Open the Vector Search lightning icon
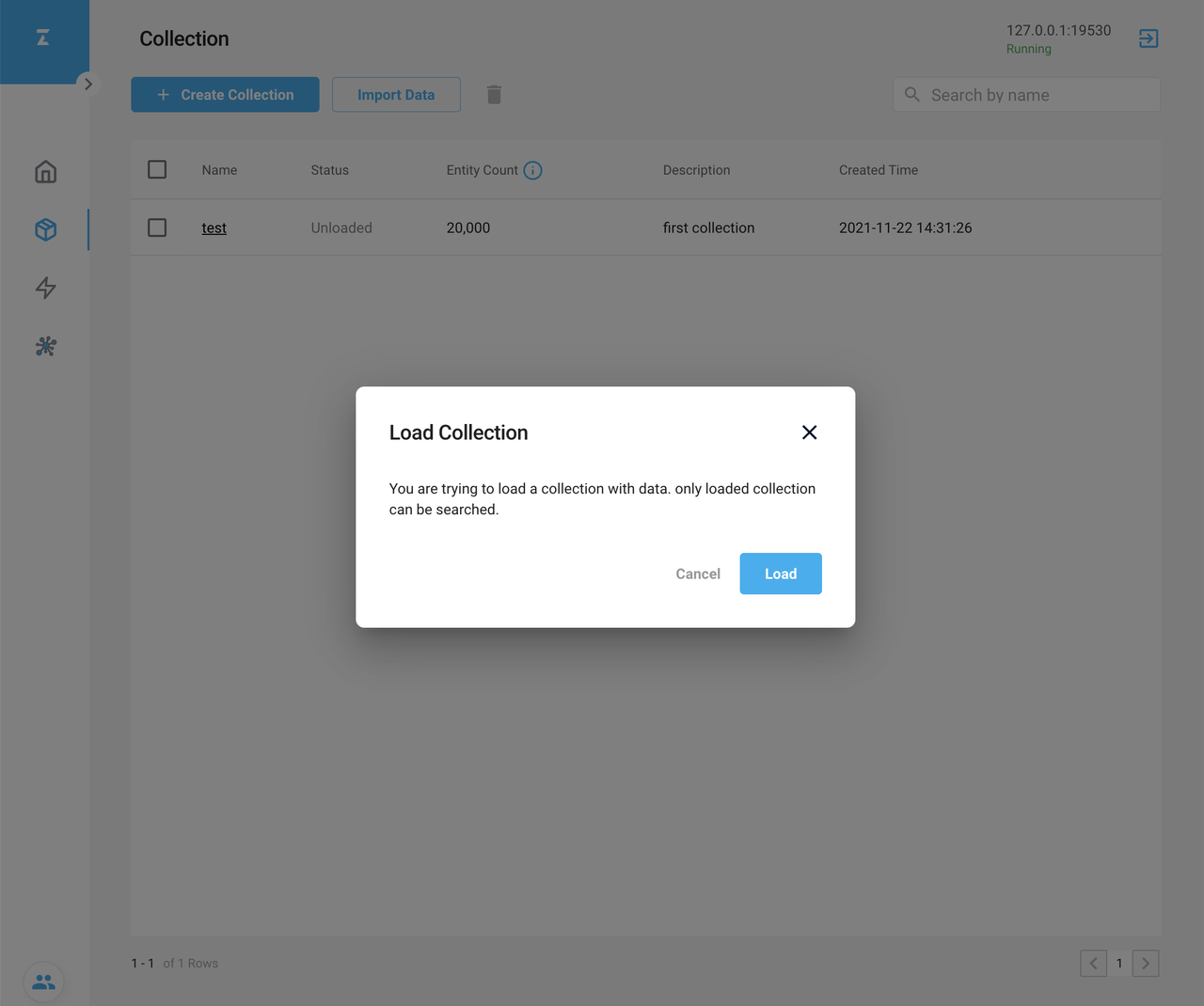1204x1006 pixels. (45, 288)
